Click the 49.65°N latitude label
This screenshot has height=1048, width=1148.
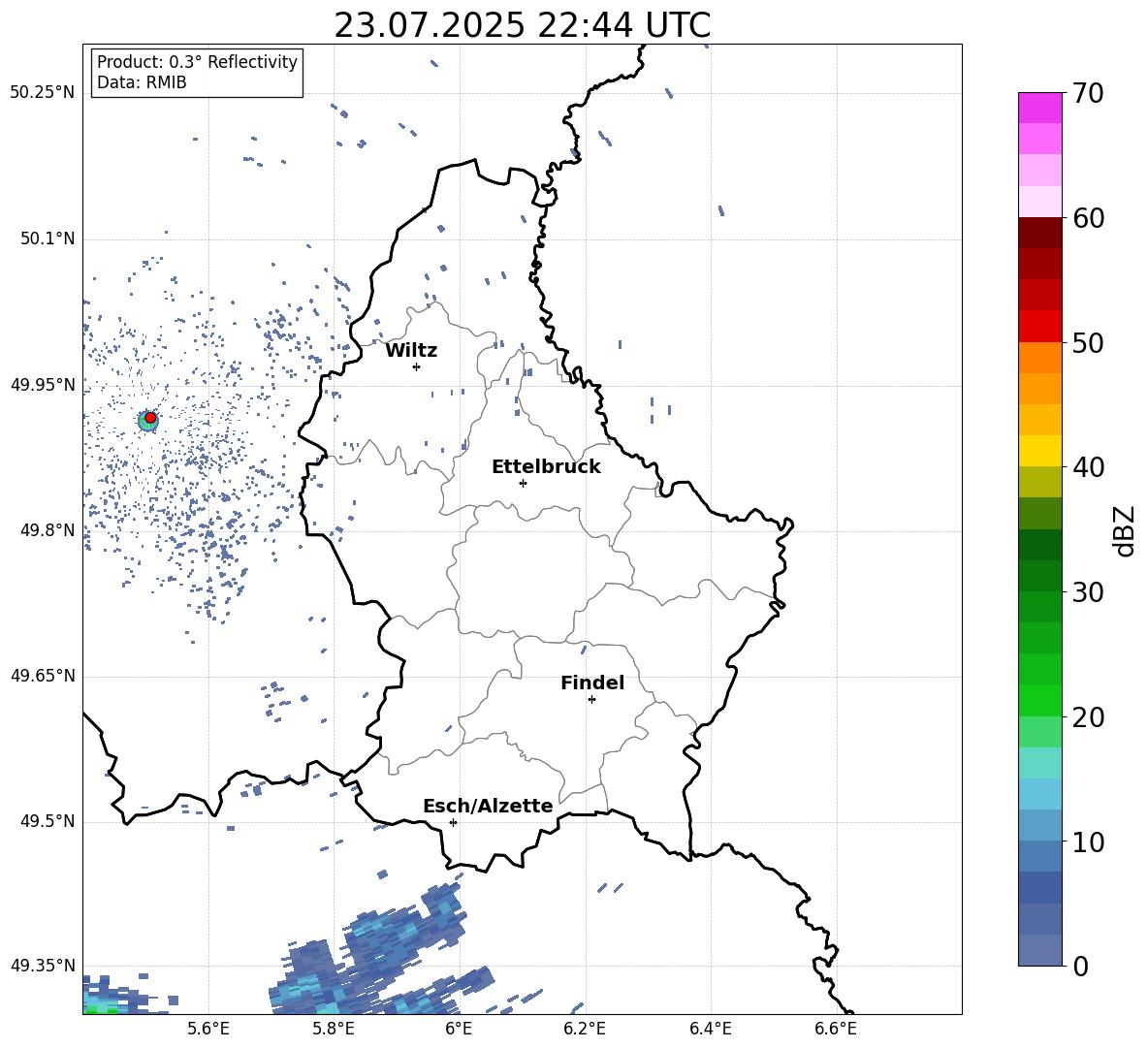tap(43, 676)
